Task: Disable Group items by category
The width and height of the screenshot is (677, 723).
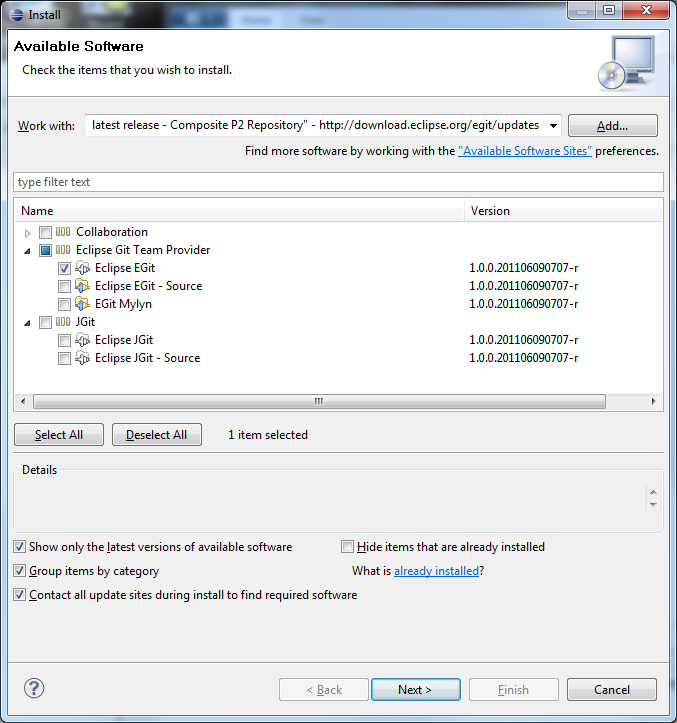Action: 19,571
